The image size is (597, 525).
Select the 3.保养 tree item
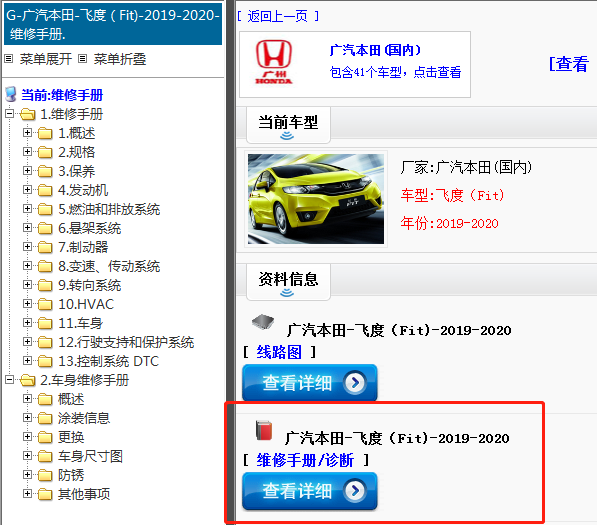(77, 171)
